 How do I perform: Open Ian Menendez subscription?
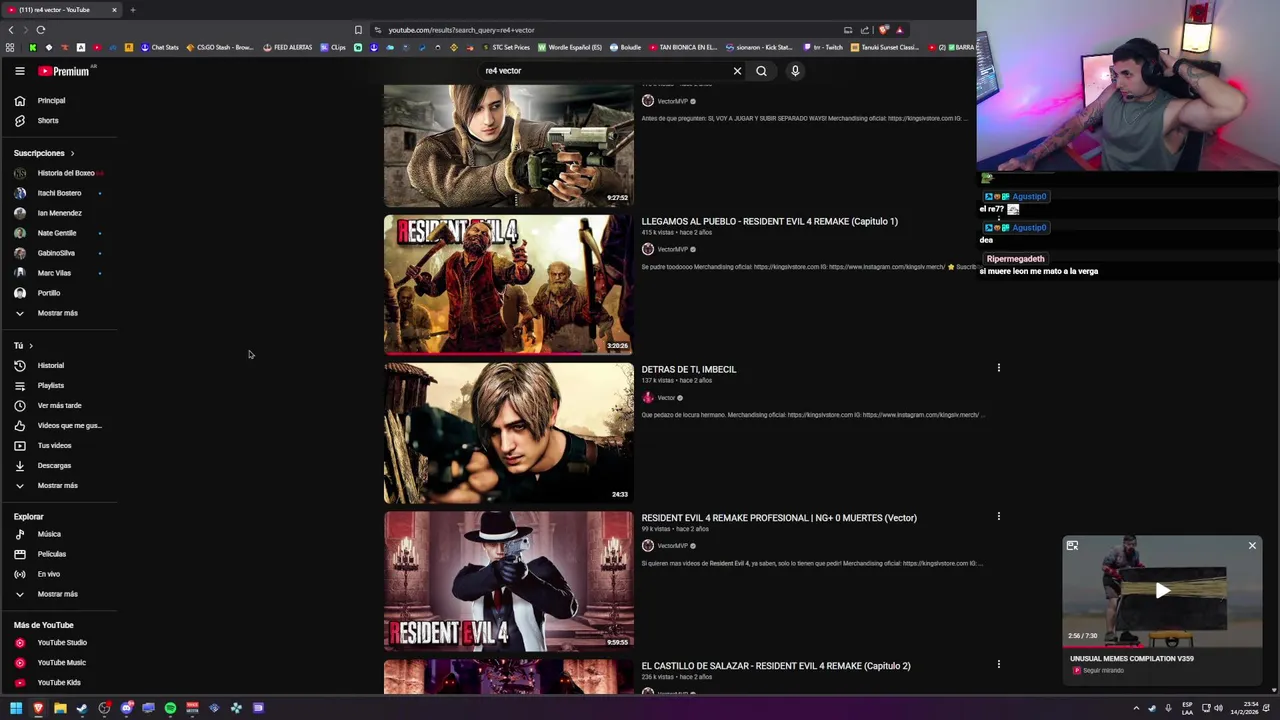coord(59,213)
